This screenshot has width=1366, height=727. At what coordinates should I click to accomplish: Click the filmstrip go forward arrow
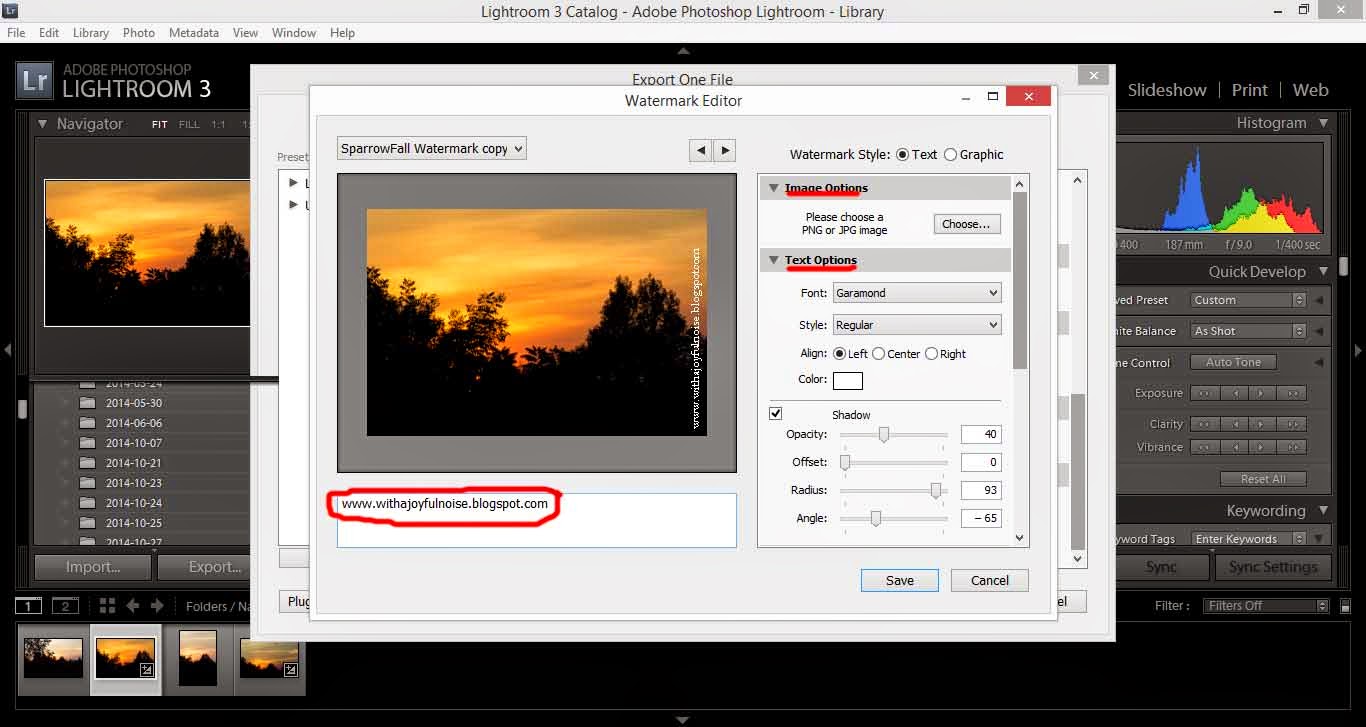(157, 606)
